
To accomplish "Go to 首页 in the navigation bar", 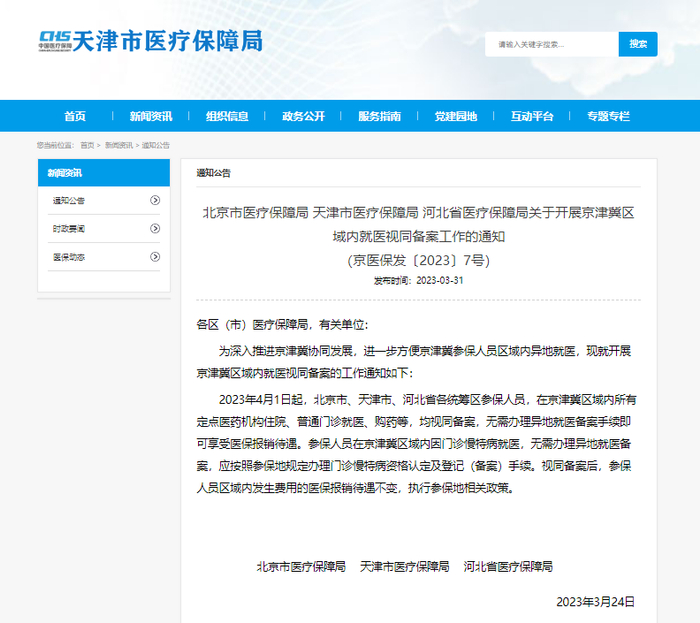I will point(75,116).
